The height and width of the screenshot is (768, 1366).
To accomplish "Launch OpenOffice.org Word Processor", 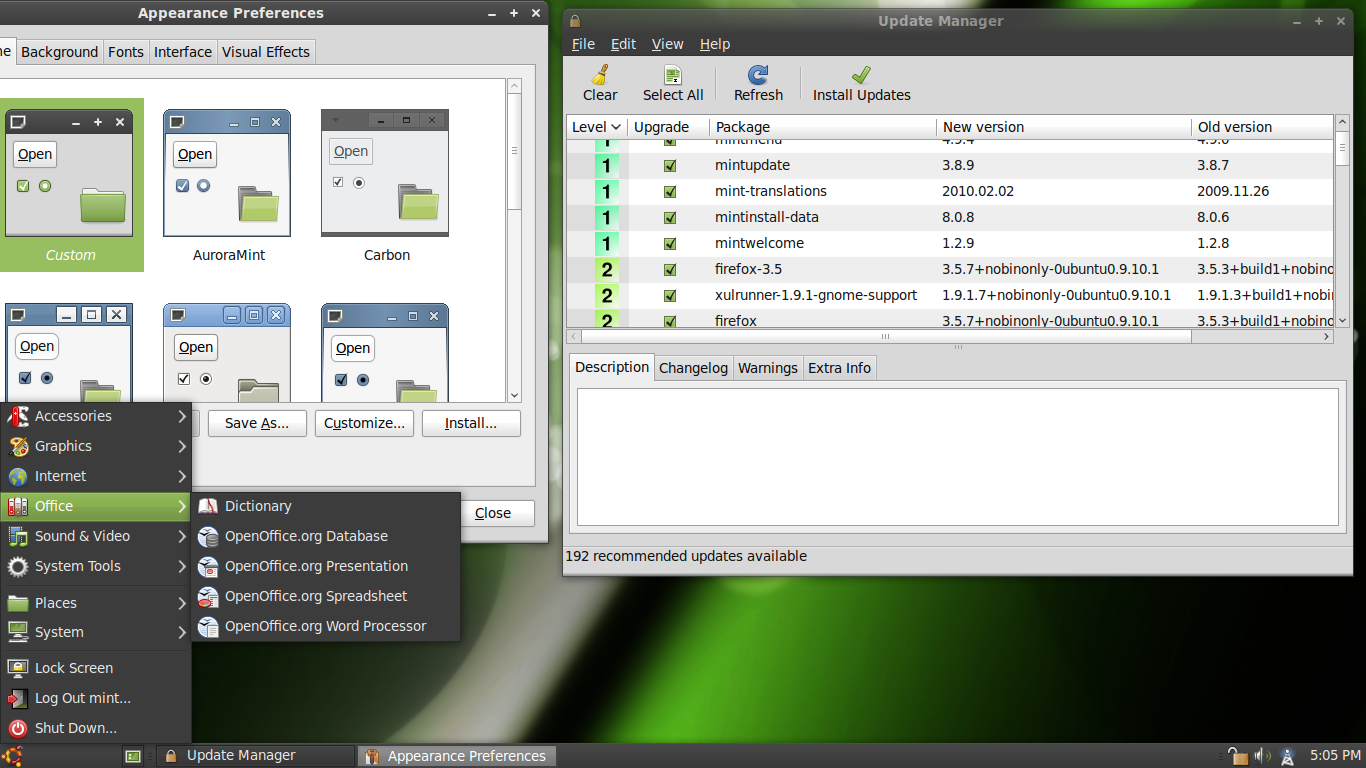I will 326,626.
